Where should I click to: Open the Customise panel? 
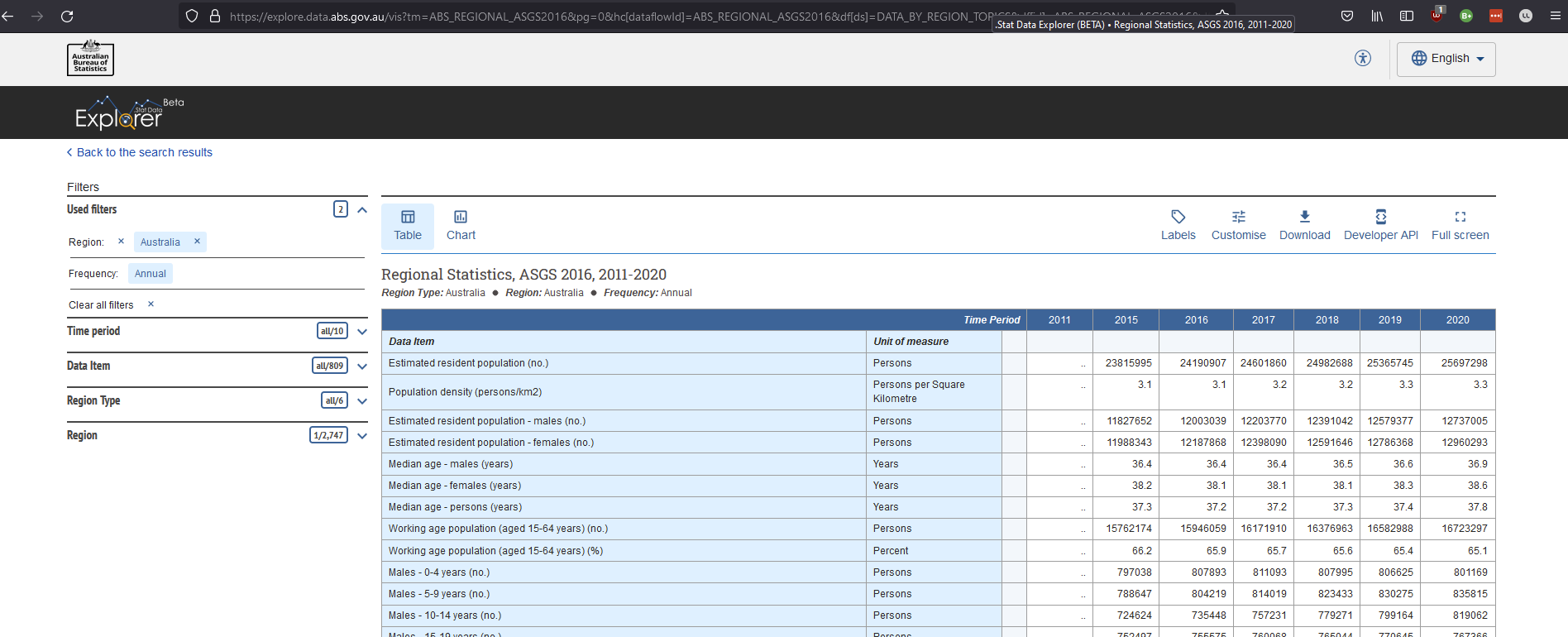pyautogui.click(x=1238, y=226)
